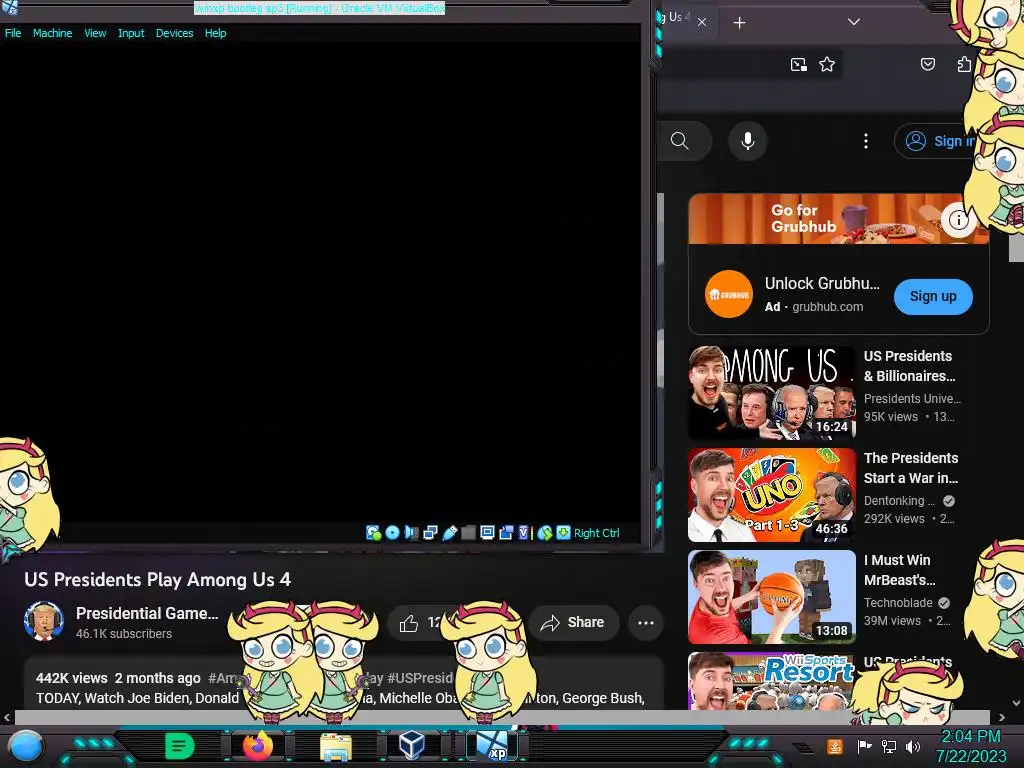Open VirtualBox Manager from the taskbar
The width and height of the screenshot is (1024, 768).
(412, 745)
